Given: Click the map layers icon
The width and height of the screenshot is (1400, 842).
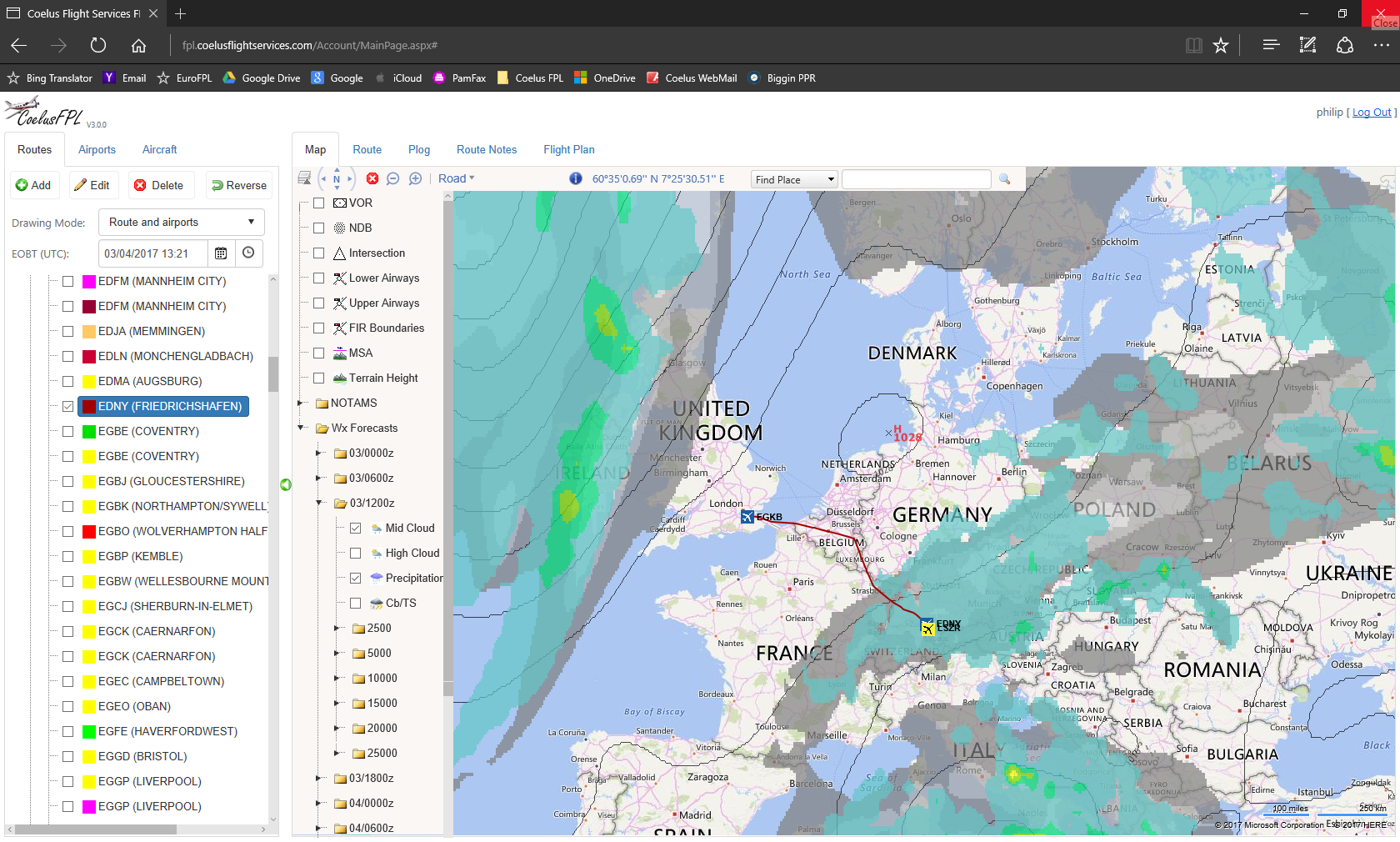Looking at the screenshot, I should tap(304, 178).
